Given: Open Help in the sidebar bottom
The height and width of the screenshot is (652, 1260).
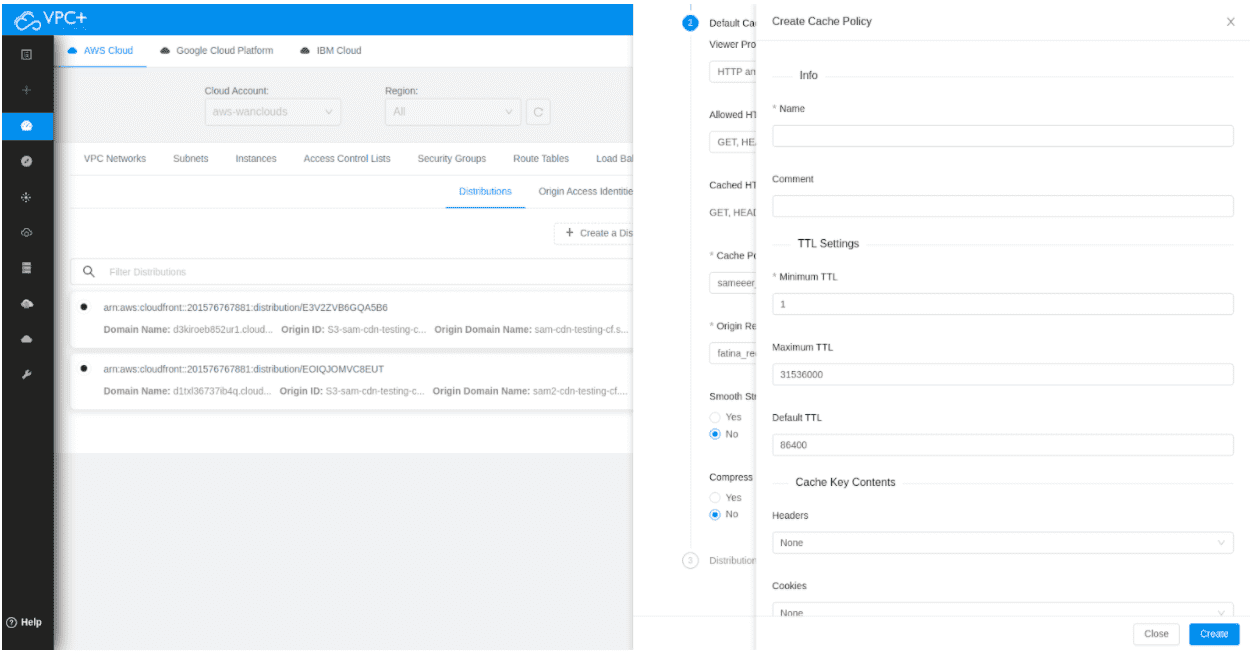Looking at the screenshot, I should pyautogui.click(x=24, y=622).
